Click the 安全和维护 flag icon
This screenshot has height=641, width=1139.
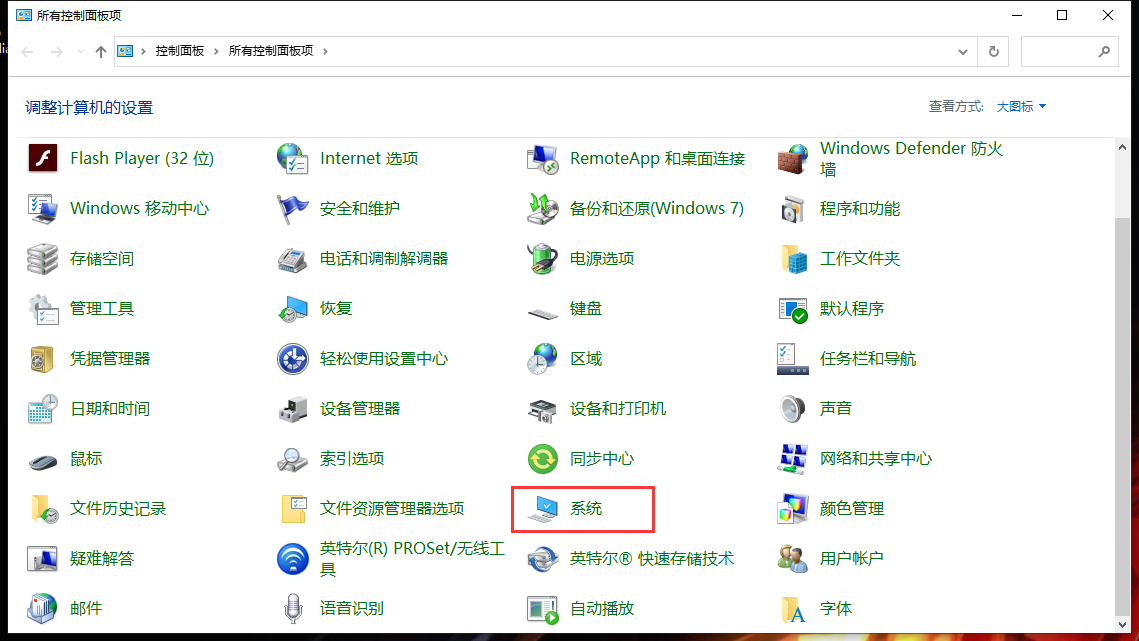coord(293,208)
